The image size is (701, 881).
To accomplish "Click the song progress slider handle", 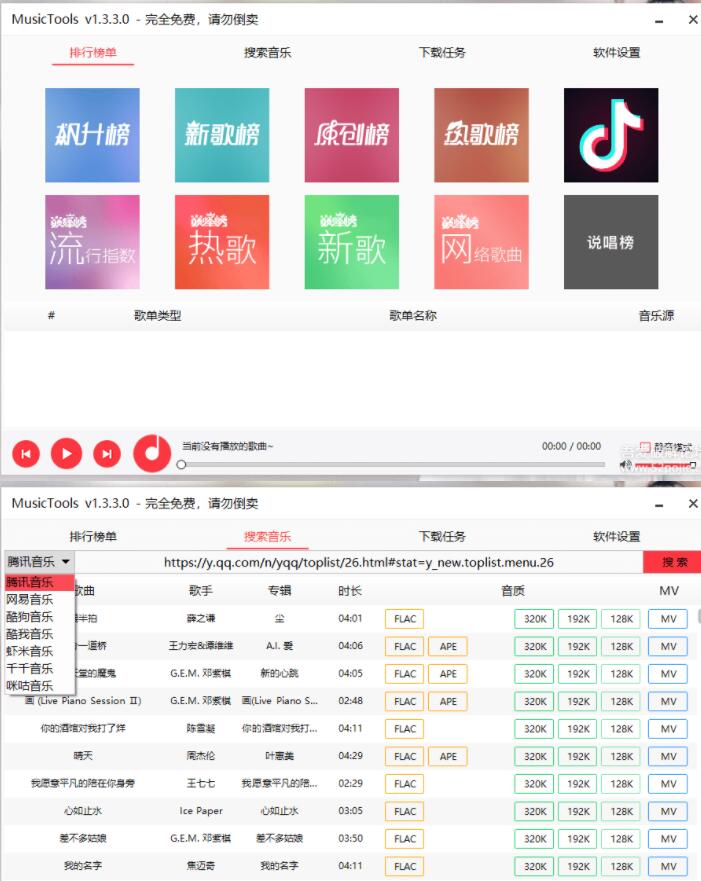I will [181, 465].
